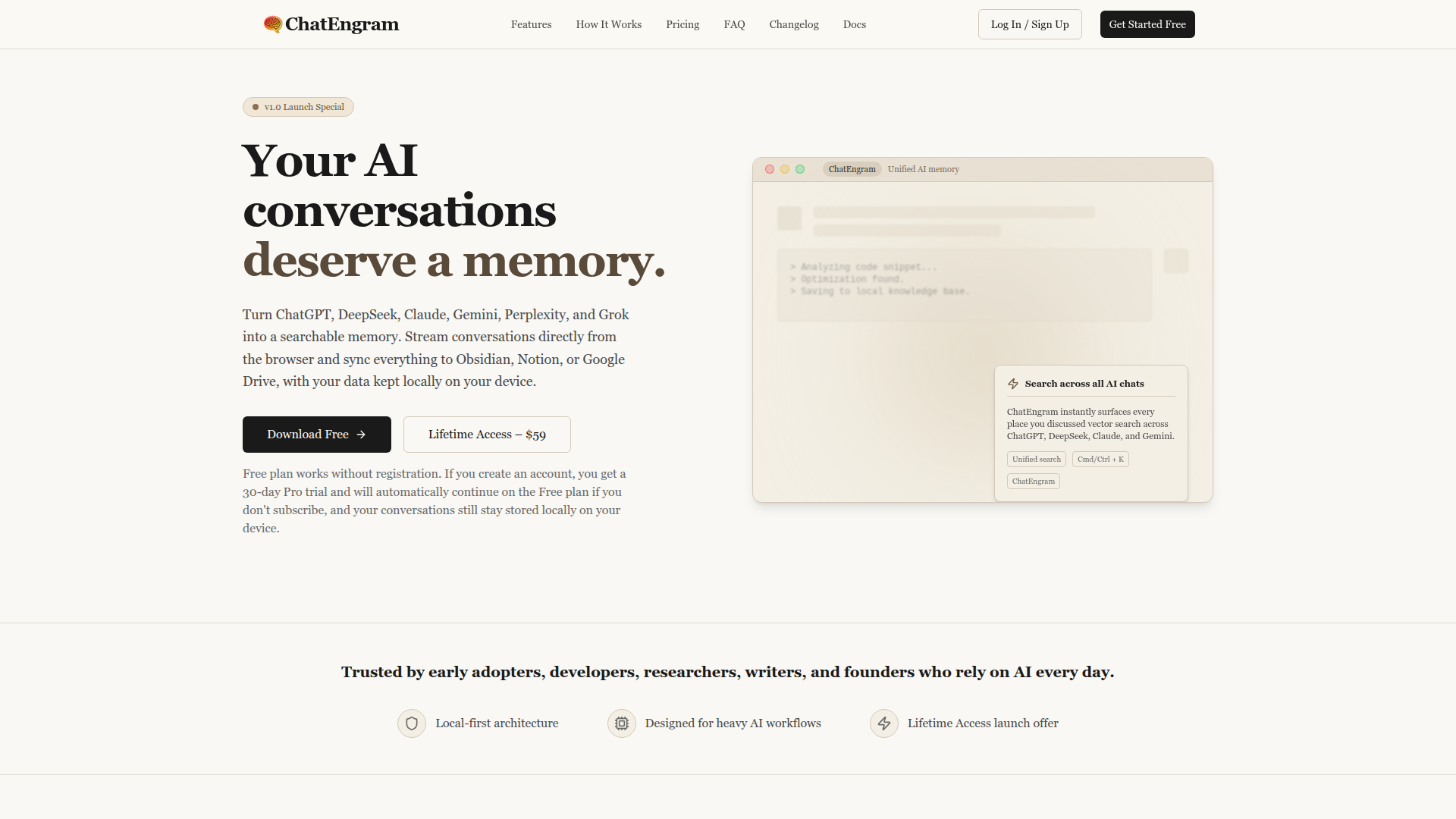
Task: Click the ChatEngram tag in search card
Action: (1034, 482)
